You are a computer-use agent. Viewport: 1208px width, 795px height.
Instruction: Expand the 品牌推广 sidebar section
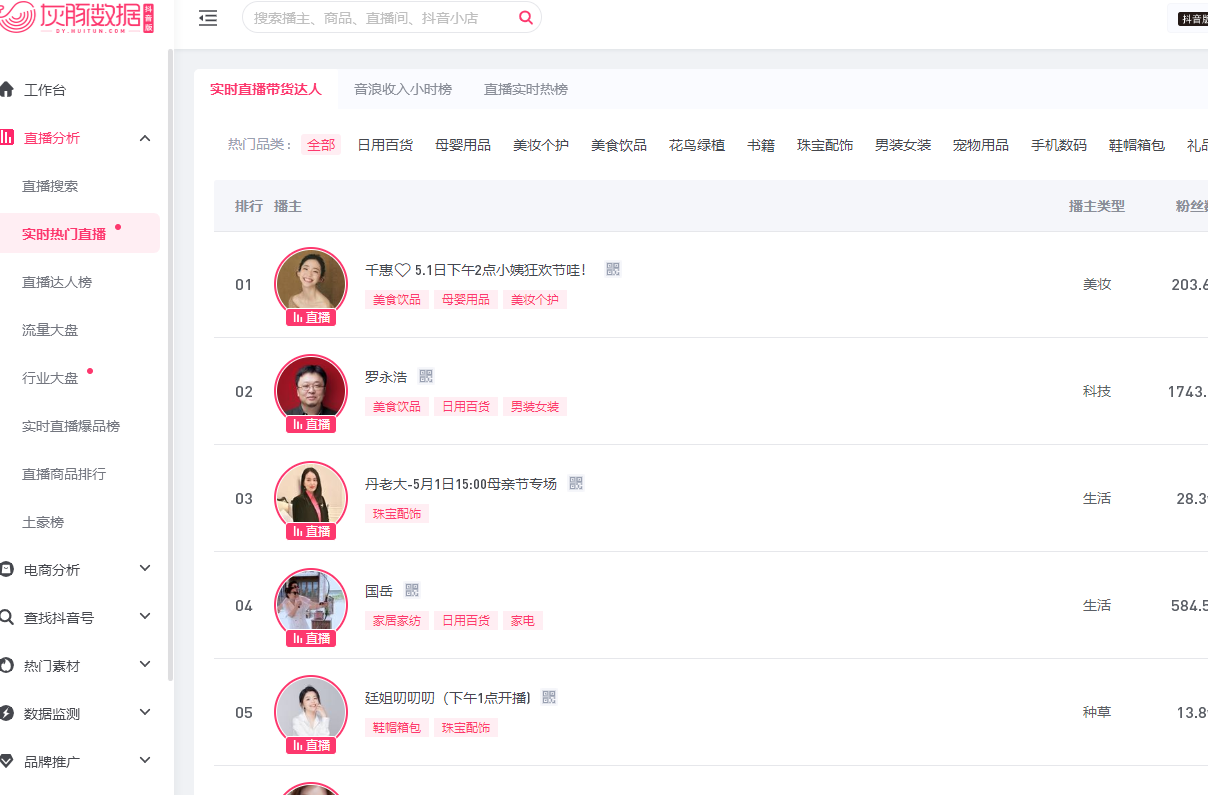click(x=145, y=760)
